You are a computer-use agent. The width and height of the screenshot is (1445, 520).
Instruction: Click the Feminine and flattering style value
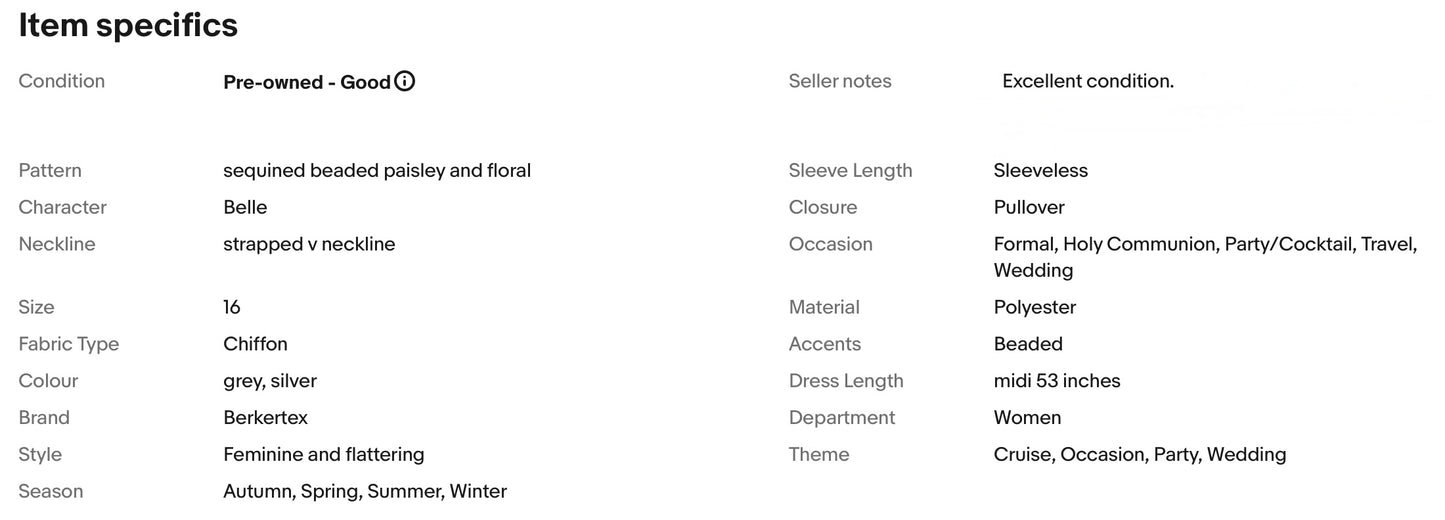point(324,454)
